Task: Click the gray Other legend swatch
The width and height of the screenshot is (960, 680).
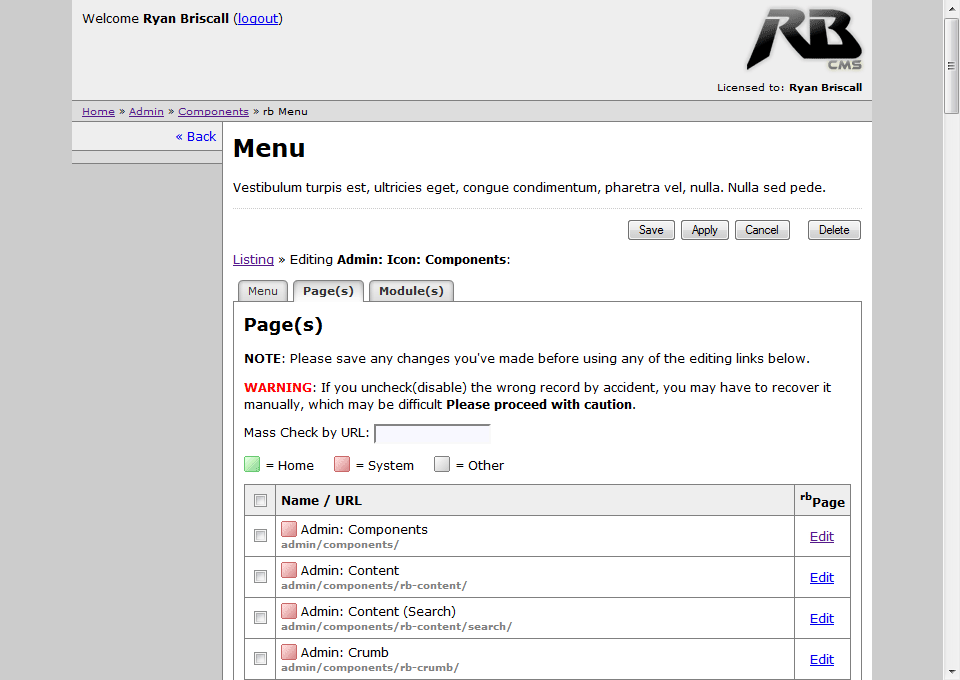Action: 442,464
